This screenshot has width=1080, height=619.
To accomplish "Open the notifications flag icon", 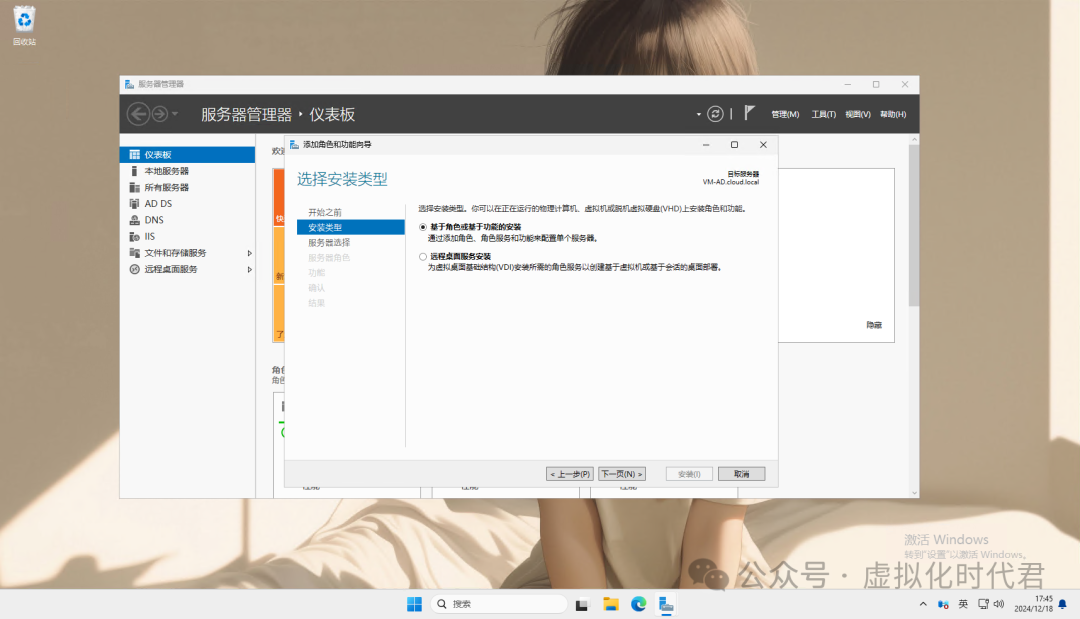I will [x=749, y=113].
